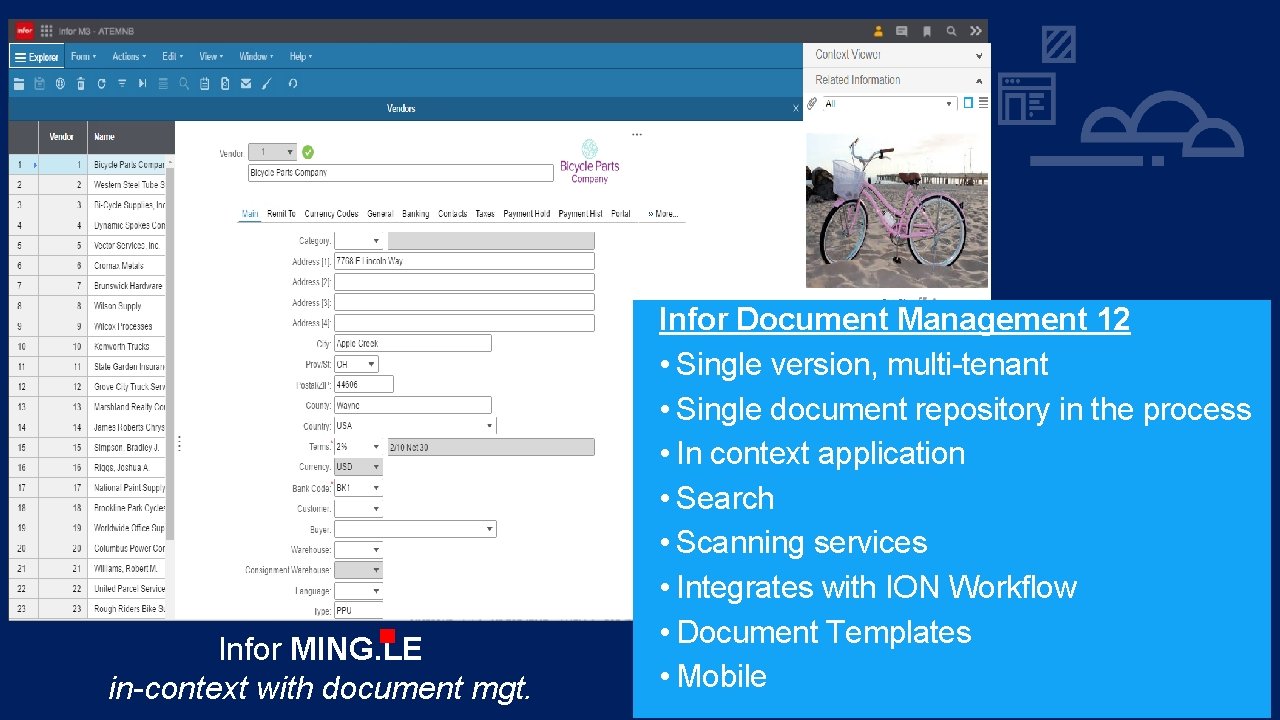Open the three-dots options above vendor logo

637,134
